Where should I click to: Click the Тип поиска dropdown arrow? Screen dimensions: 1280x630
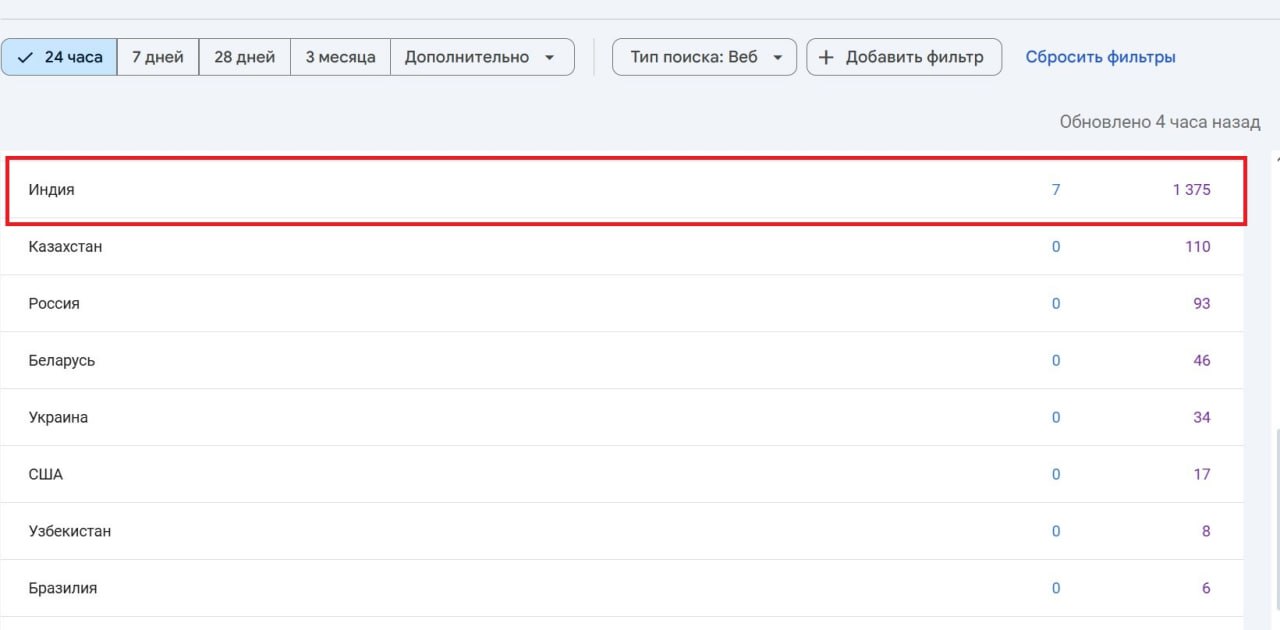pos(777,58)
